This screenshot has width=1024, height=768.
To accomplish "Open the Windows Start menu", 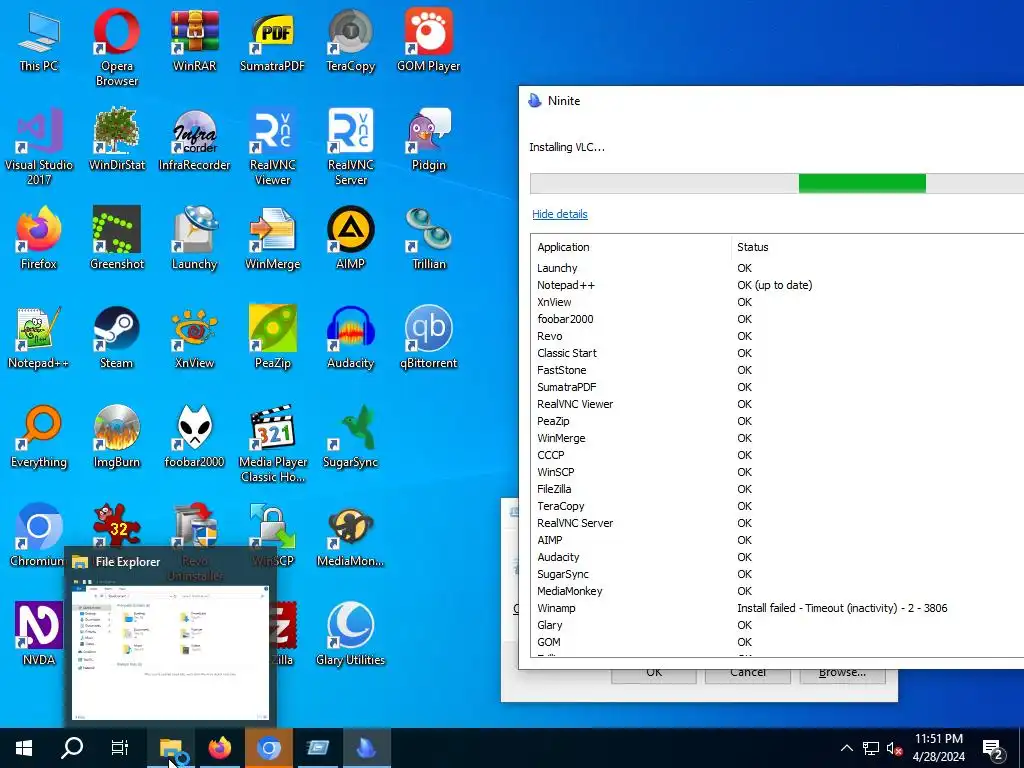I will coord(24,748).
